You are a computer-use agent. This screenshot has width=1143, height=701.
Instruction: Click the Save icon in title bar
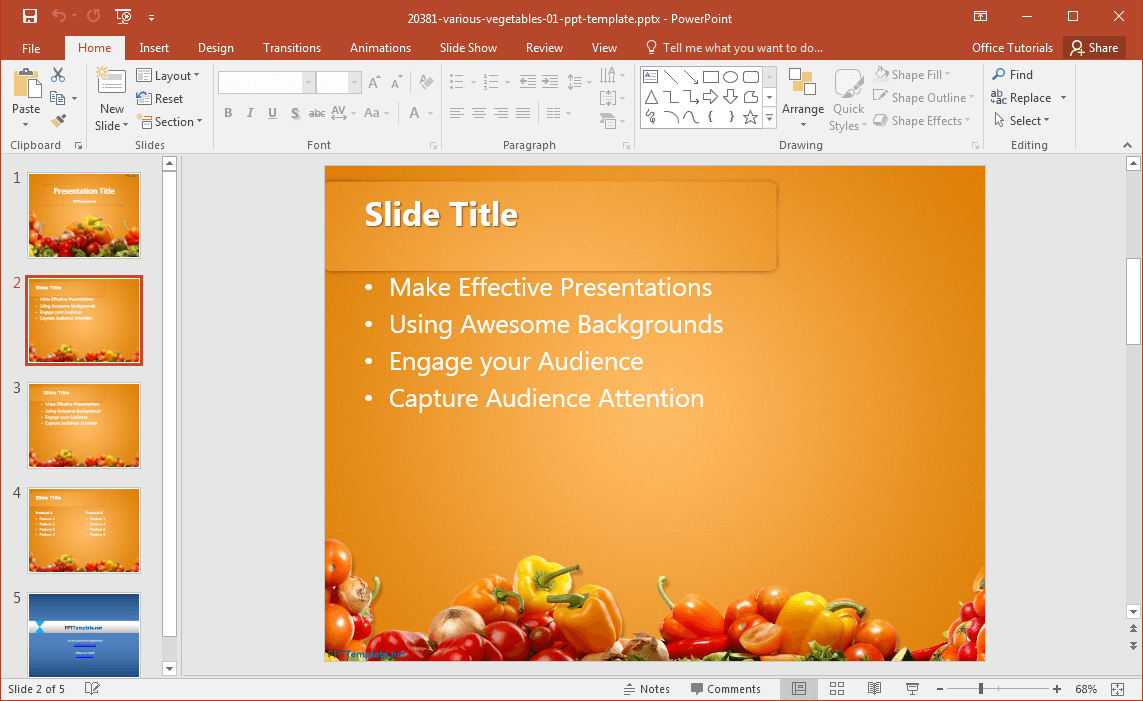click(x=29, y=16)
